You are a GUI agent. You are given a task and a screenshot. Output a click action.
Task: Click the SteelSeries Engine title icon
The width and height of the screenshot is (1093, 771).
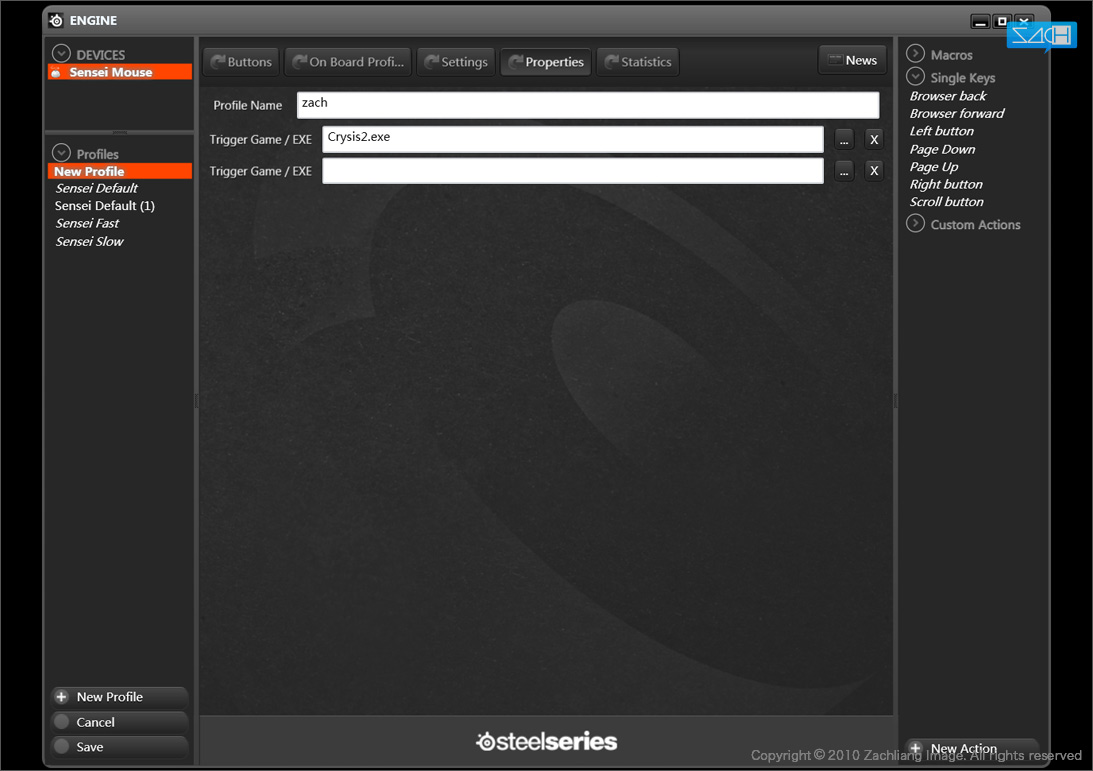[56, 20]
